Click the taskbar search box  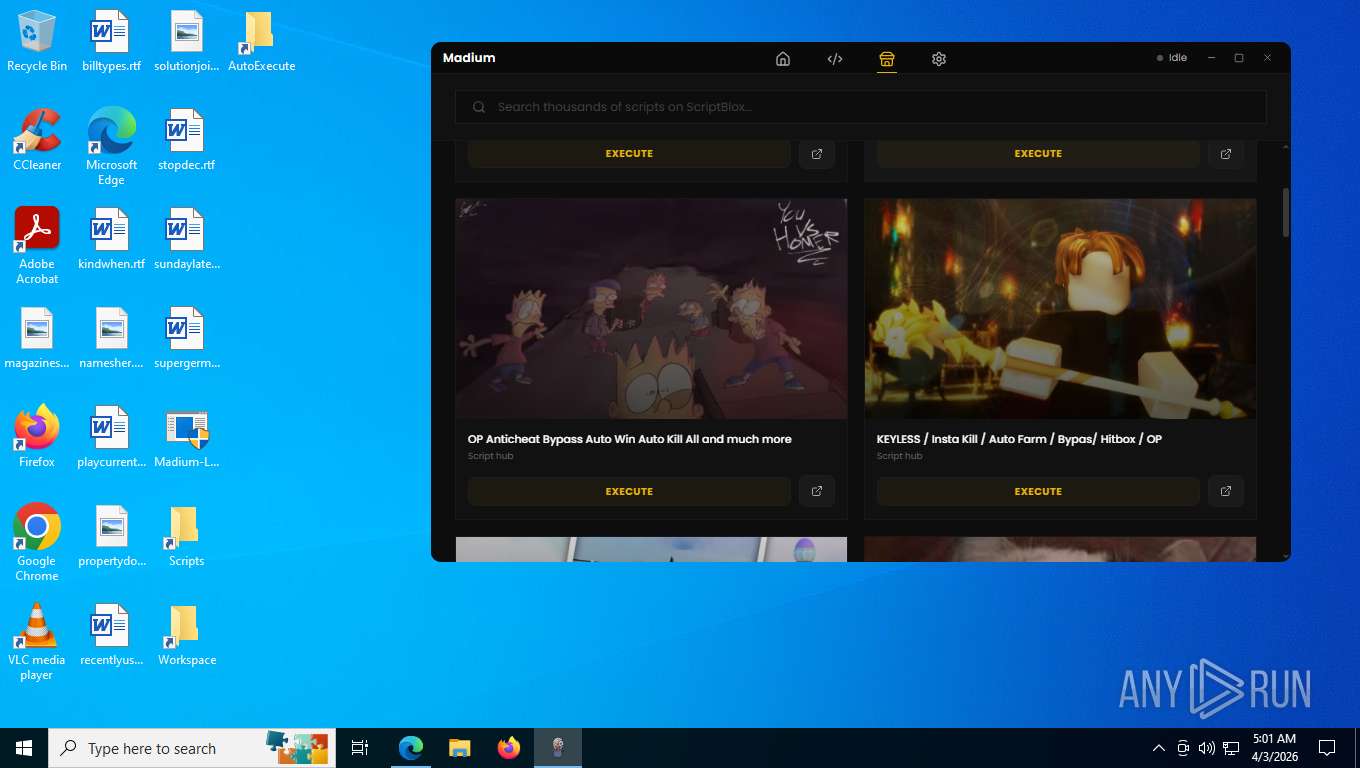click(192, 748)
